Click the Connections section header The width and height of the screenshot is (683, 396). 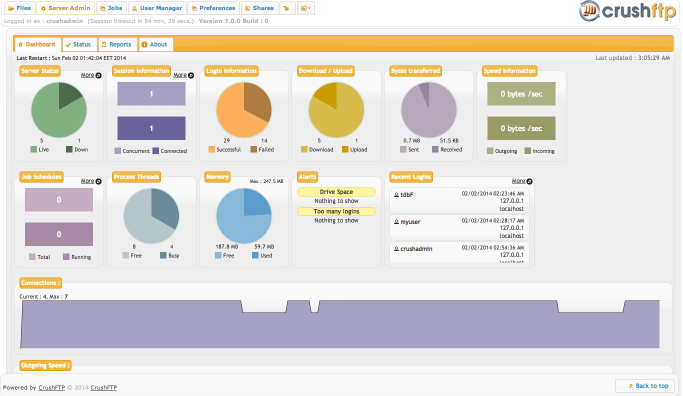[40, 283]
